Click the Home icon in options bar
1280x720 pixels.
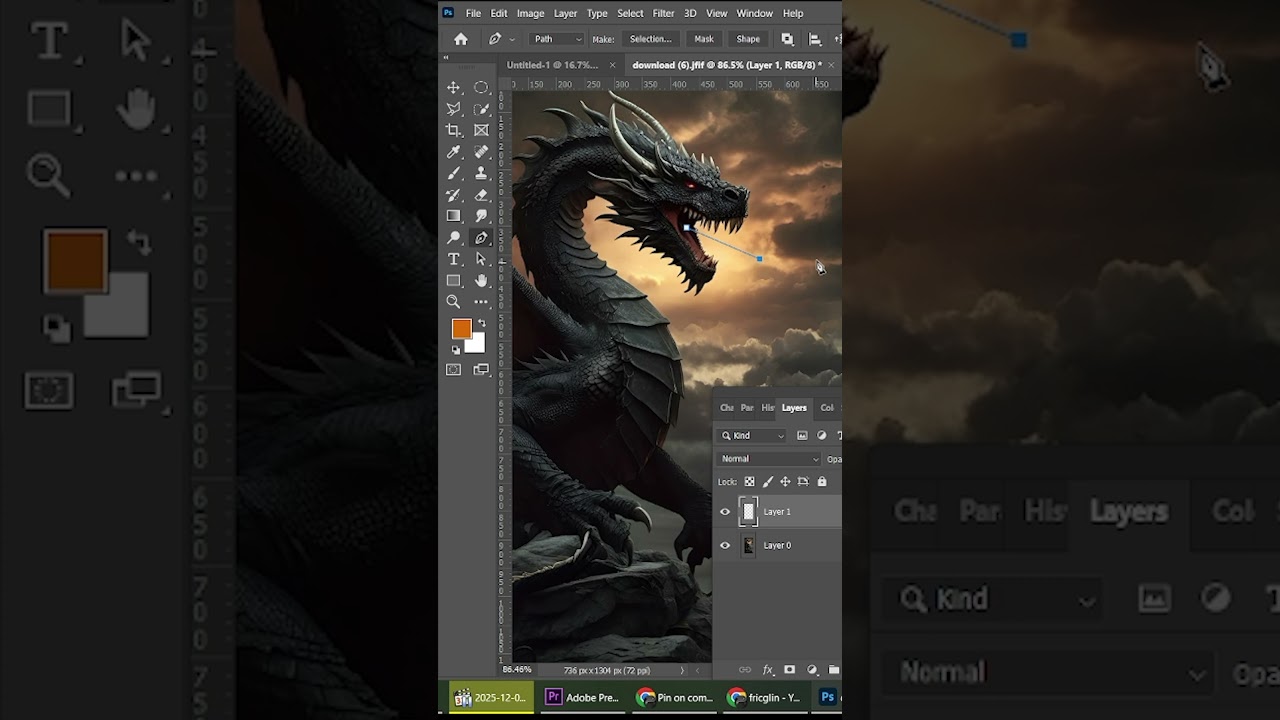(461, 39)
